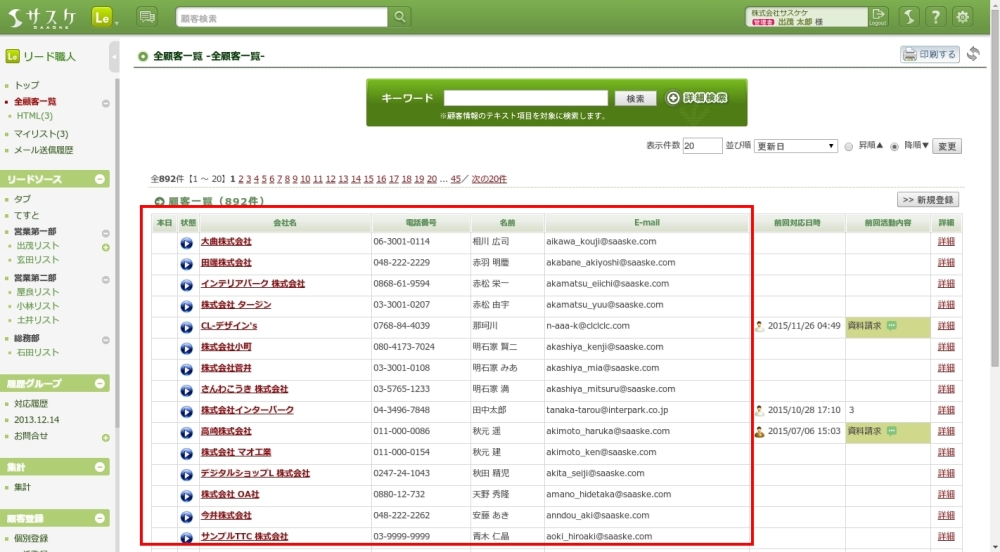Open the help question mark icon
The height and width of the screenshot is (552, 1000).
935,17
